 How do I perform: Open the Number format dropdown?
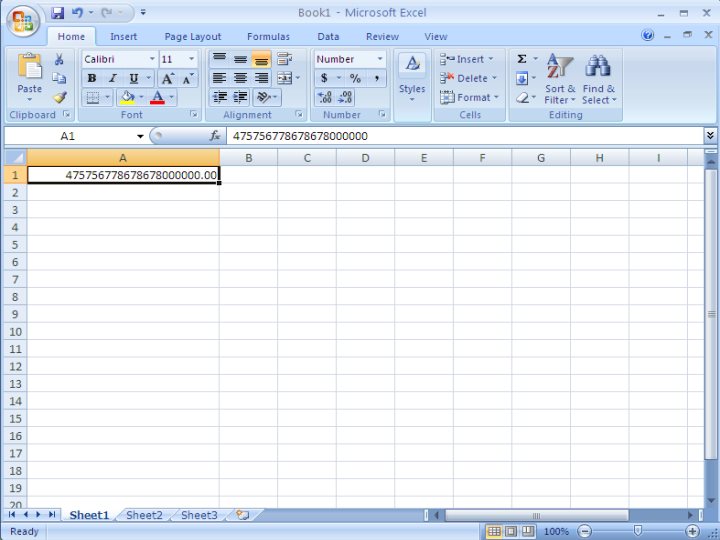[x=380, y=59]
